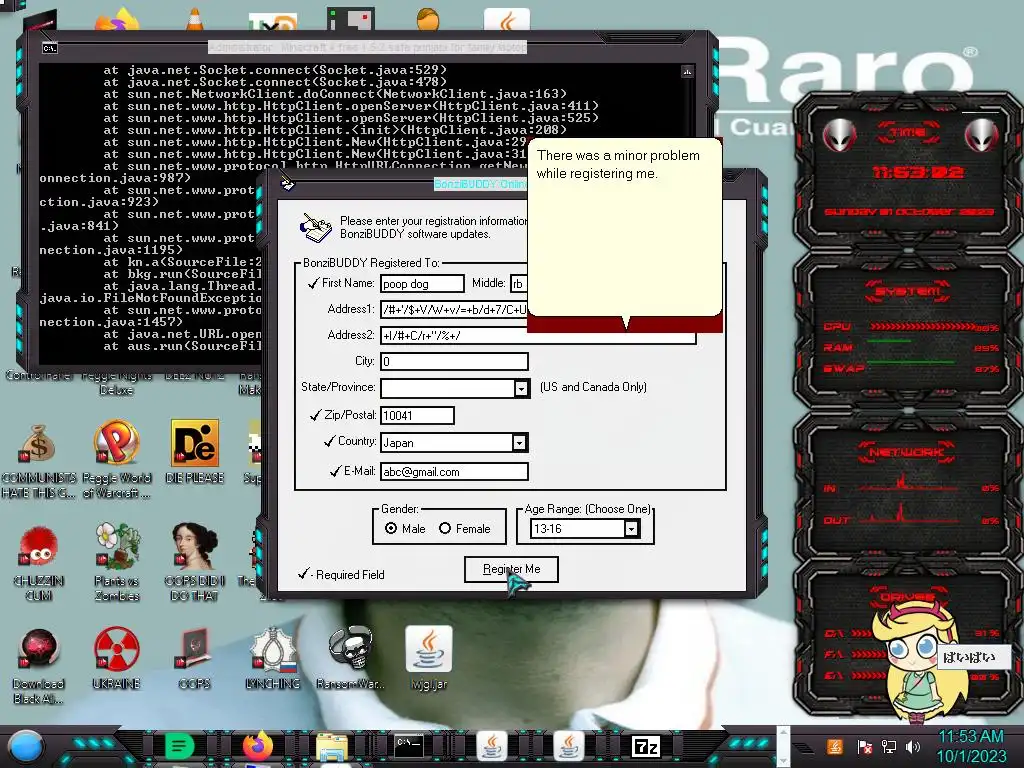Open Peggle World of Warcraft desktop icon
This screenshot has width=1024, height=768.
click(x=116, y=460)
